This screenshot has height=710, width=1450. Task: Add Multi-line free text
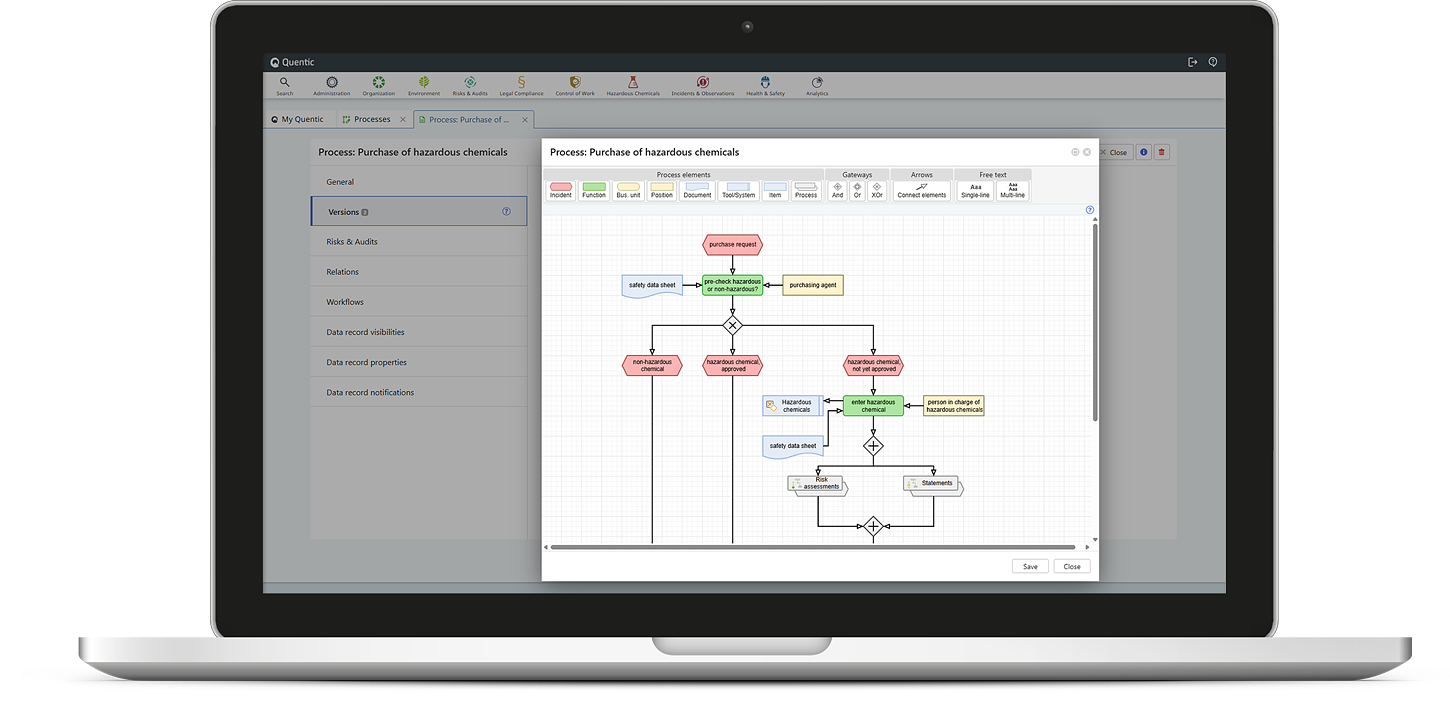pyautogui.click(x=1012, y=190)
